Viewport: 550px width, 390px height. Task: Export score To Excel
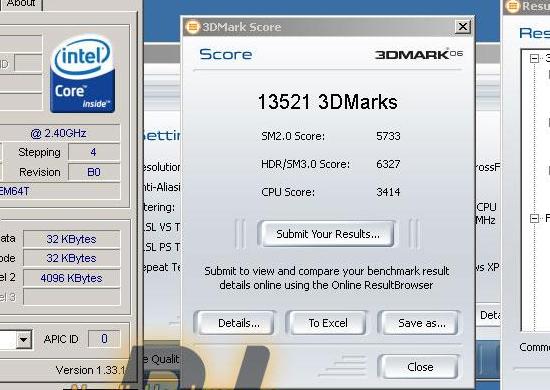(328, 323)
